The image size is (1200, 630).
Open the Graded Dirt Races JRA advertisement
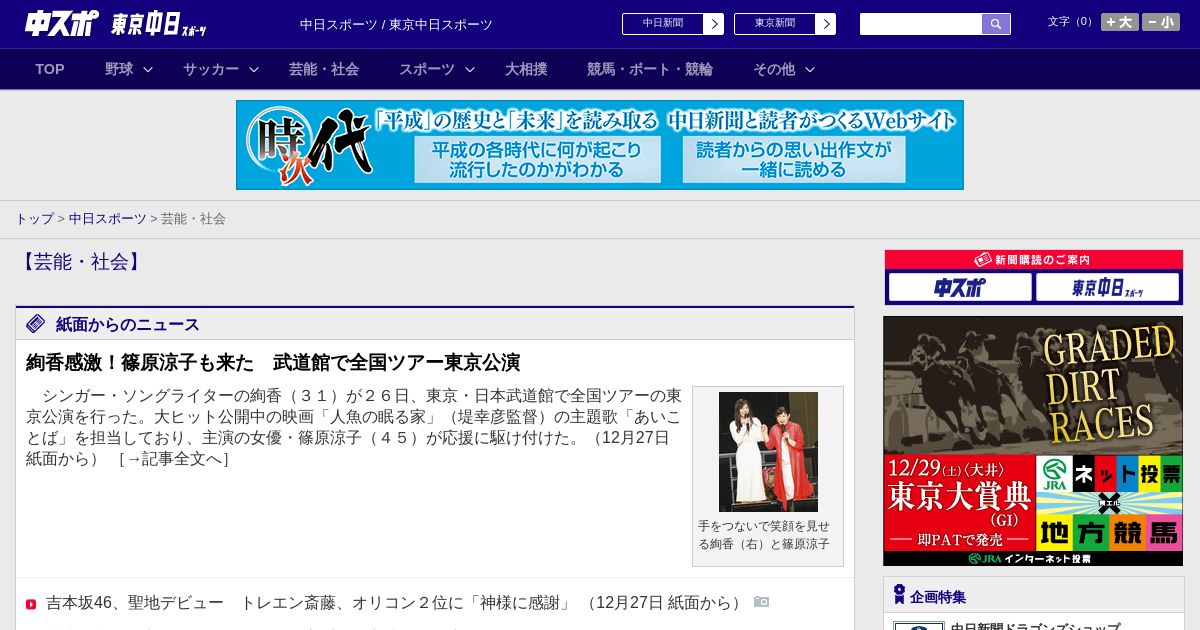(x=1033, y=441)
